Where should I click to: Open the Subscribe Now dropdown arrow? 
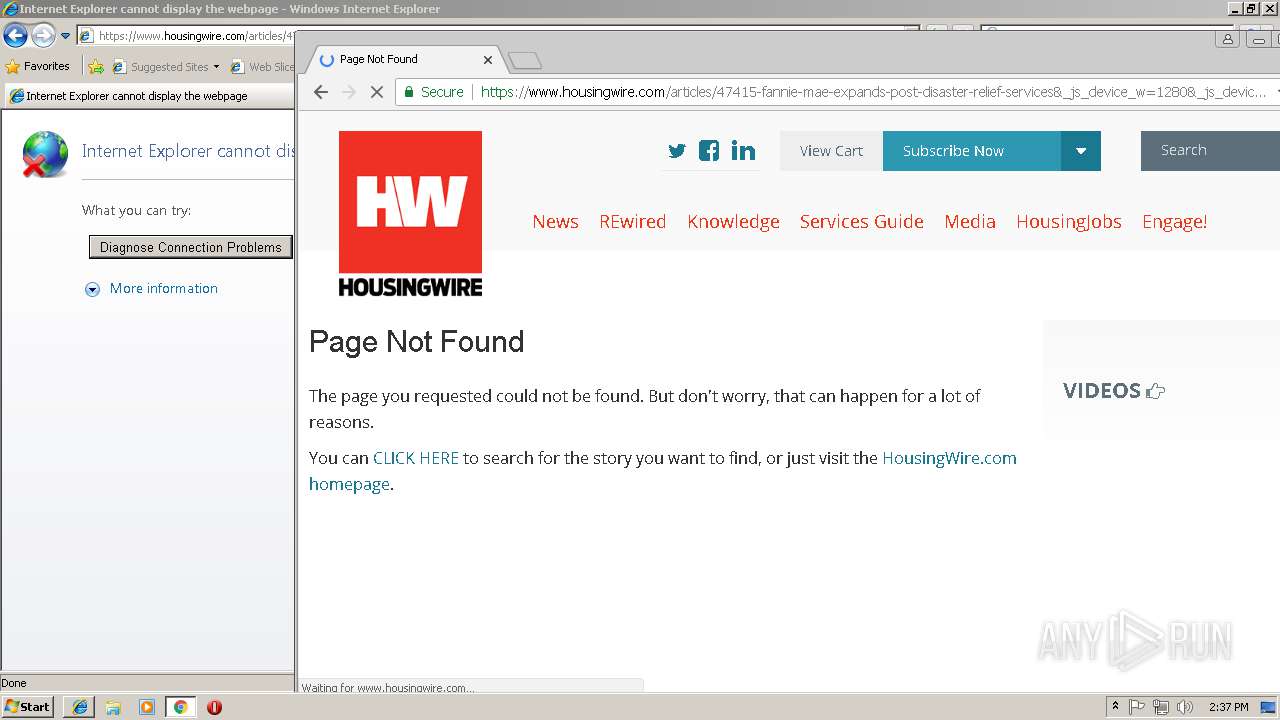point(1080,151)
